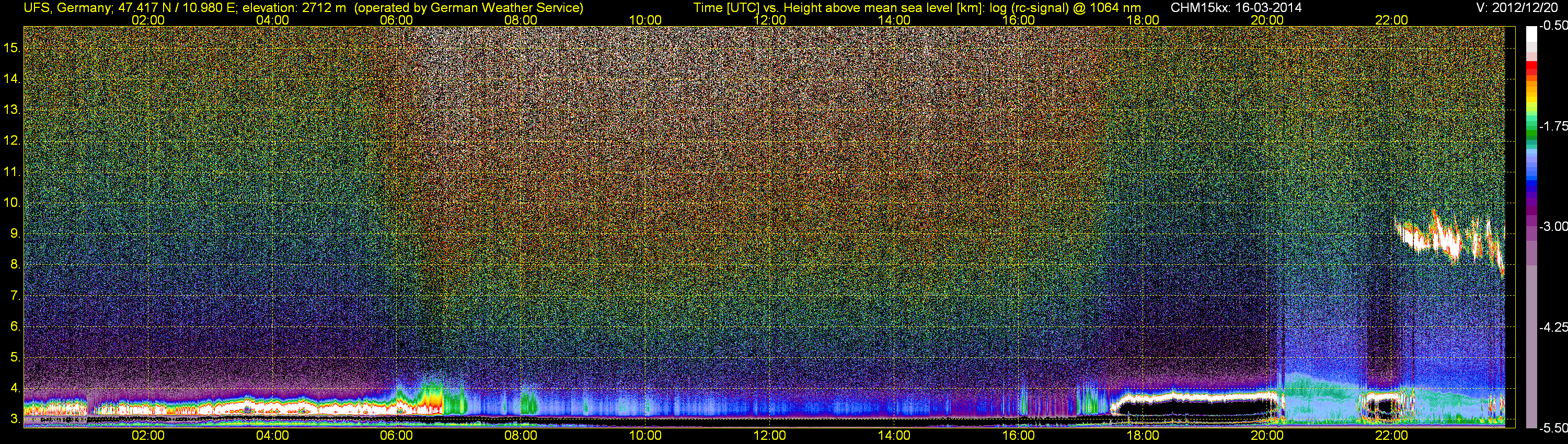Image resolution: width=1568 pixels, height=444 pixels.
Task: Click the -3.00 color scale label
Action: (x=1553, y=226)
